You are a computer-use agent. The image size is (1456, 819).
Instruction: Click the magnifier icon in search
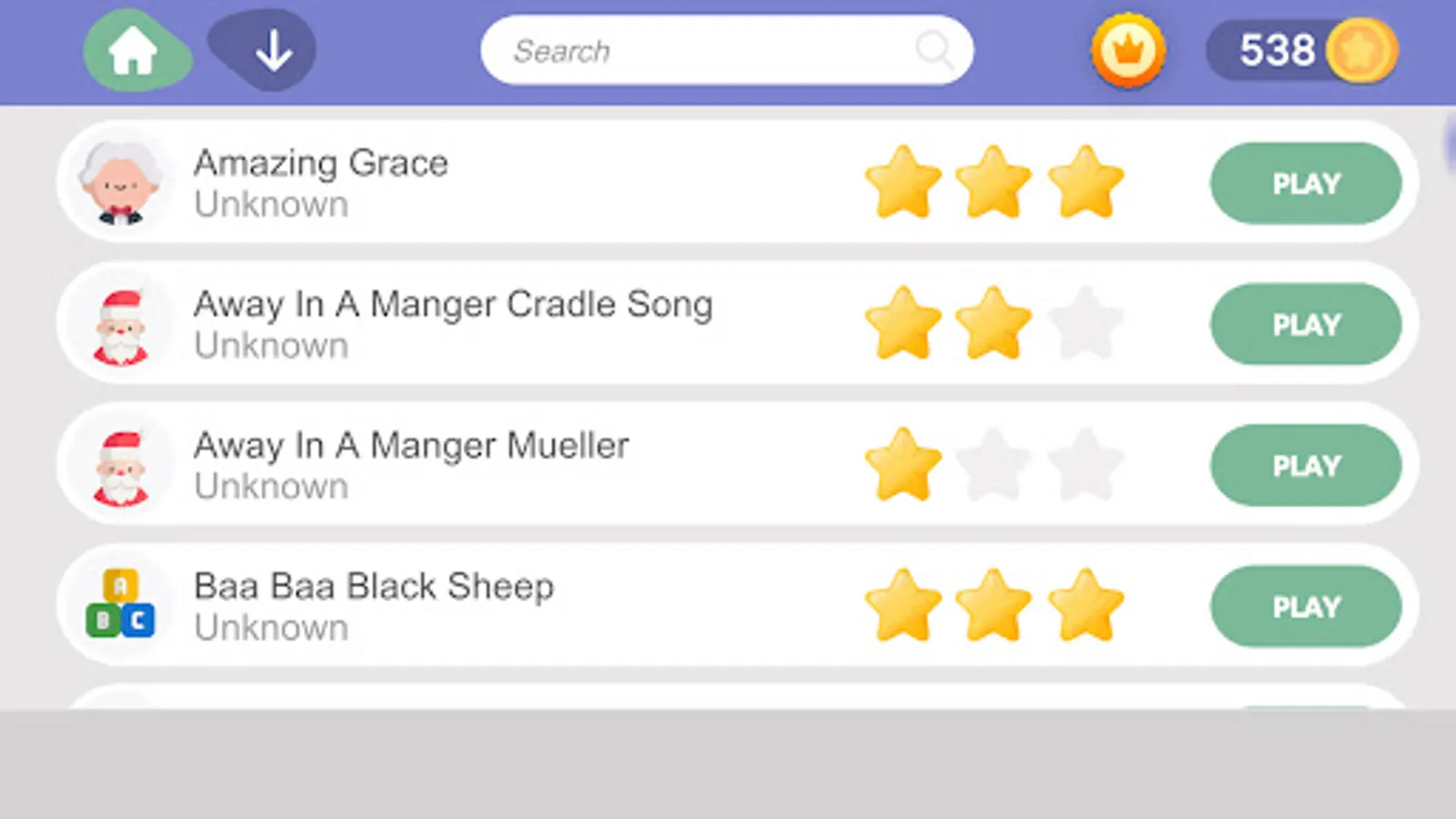coord(934,49)
